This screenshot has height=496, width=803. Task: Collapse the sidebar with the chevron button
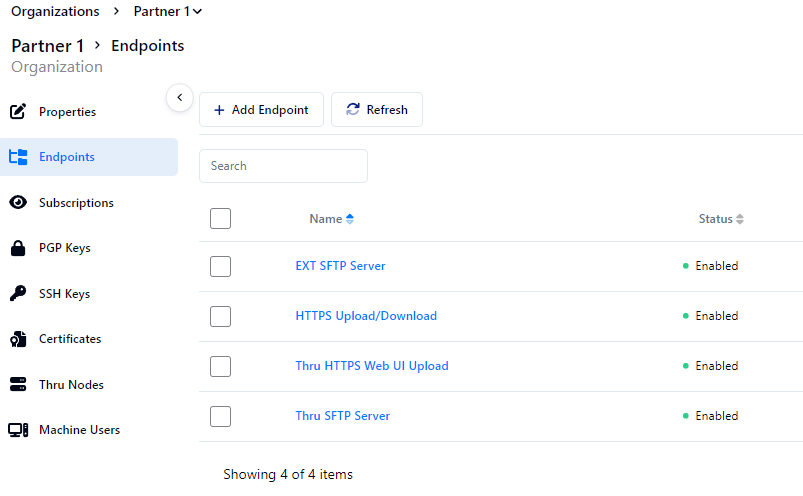(178, 97)
